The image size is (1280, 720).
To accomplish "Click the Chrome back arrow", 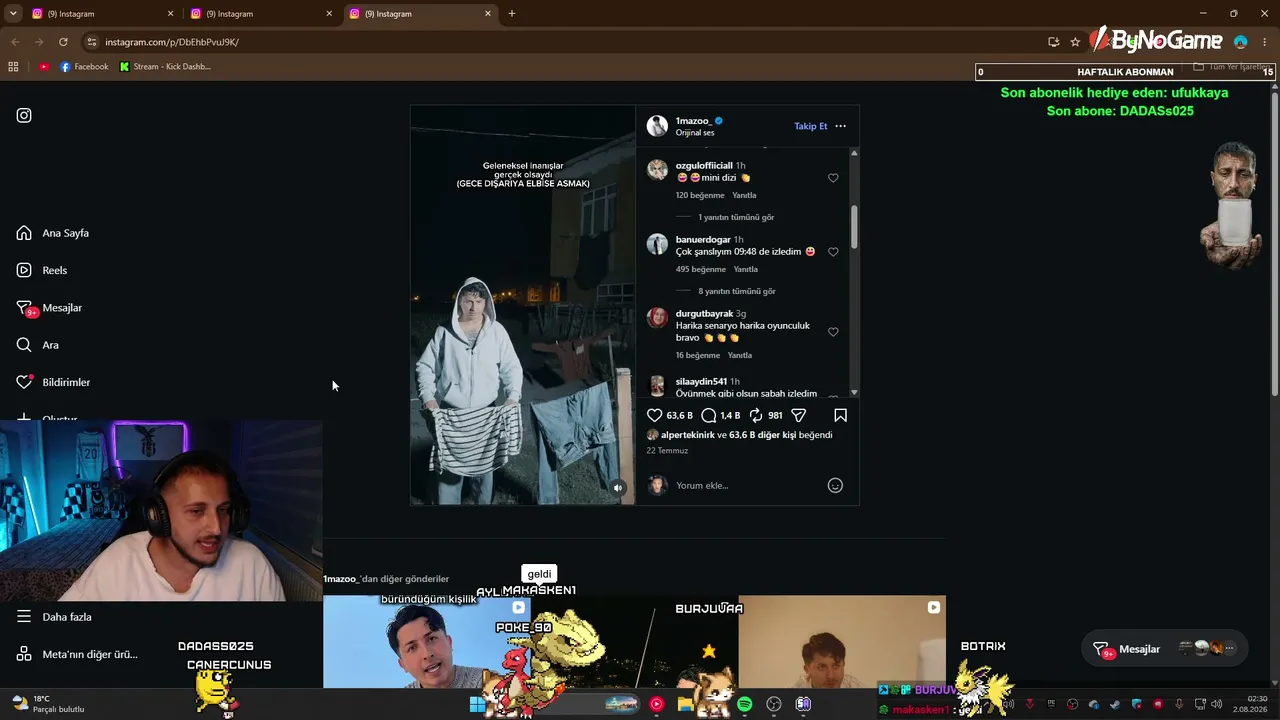I will click(15, 42).
